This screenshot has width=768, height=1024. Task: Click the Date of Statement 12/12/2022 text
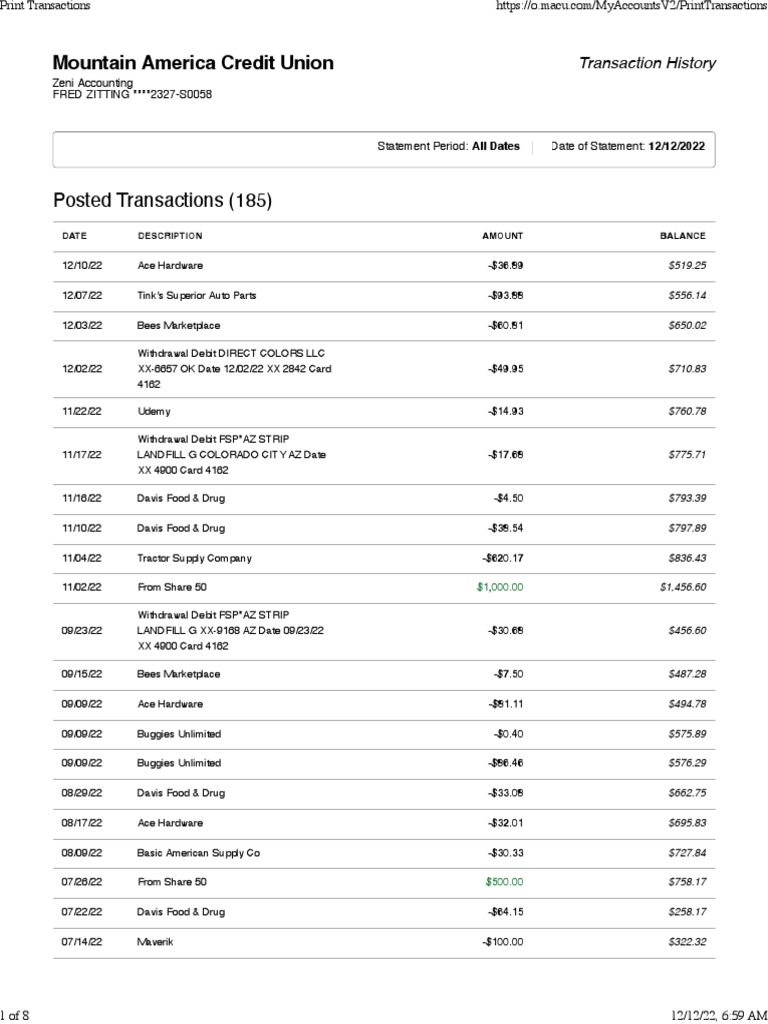[627, 146]
